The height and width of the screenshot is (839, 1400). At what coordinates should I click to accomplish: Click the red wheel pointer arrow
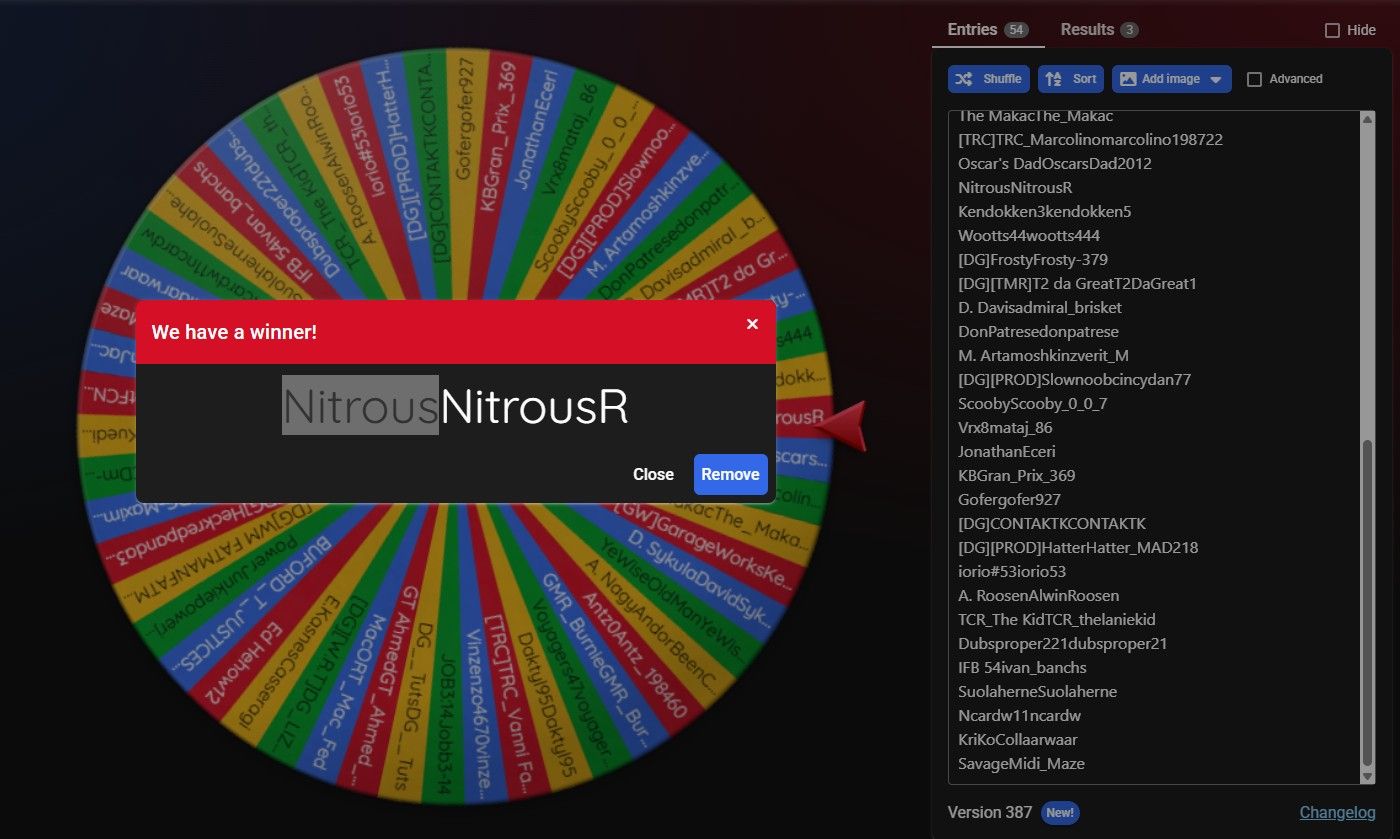pos(840,425)
